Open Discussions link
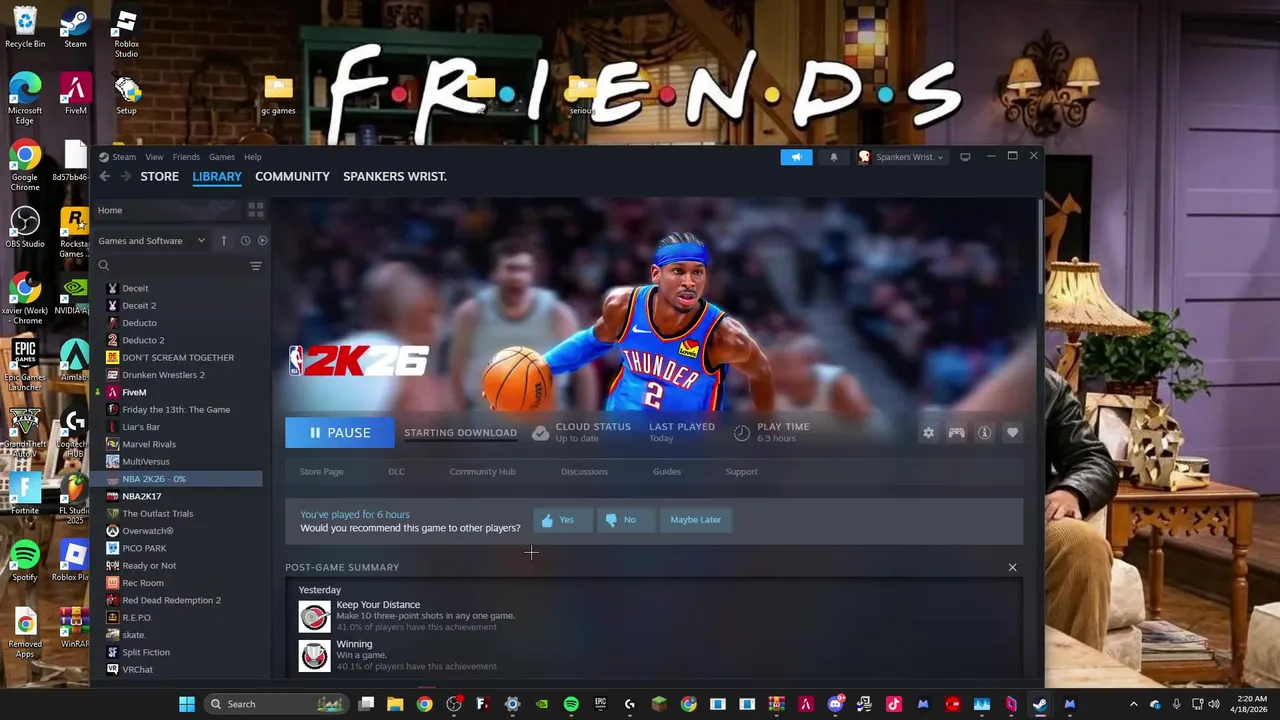This screenshot has height=720, width=1280. tap(584, 472)
